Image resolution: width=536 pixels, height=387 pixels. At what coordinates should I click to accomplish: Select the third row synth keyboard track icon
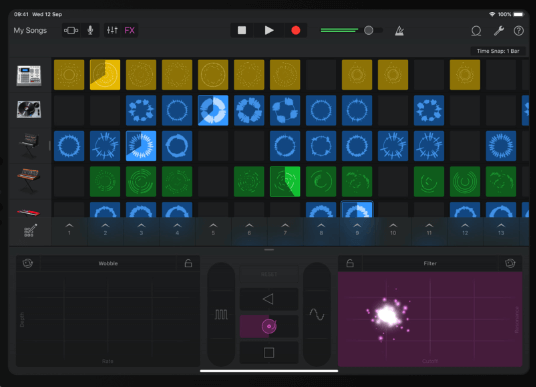[x=29, y=145]
